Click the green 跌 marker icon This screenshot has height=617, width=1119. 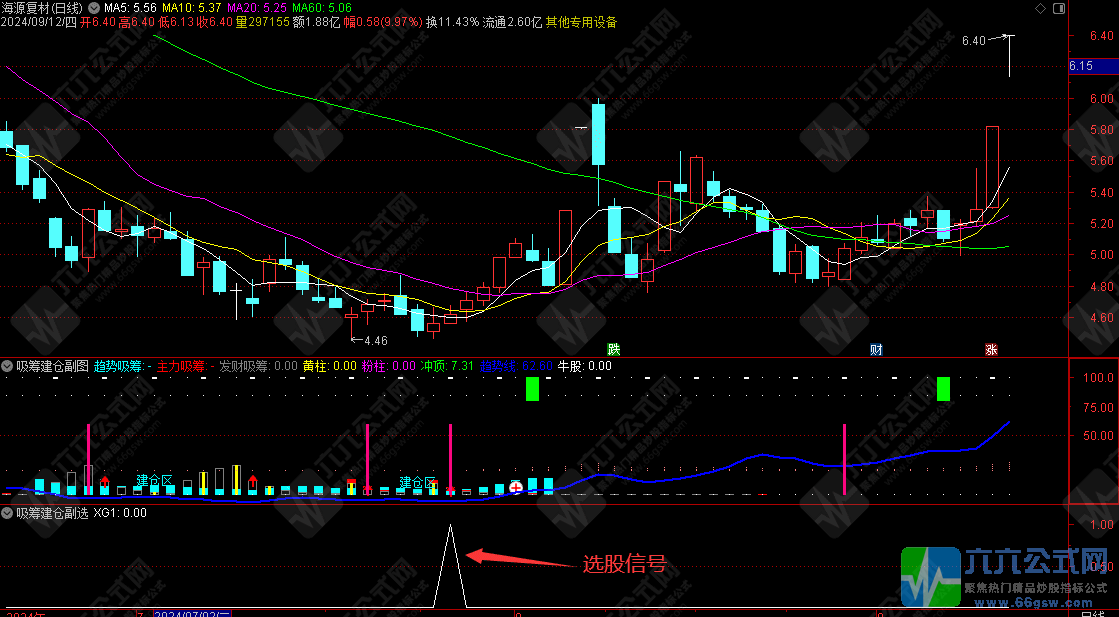(x=613, y=349)
